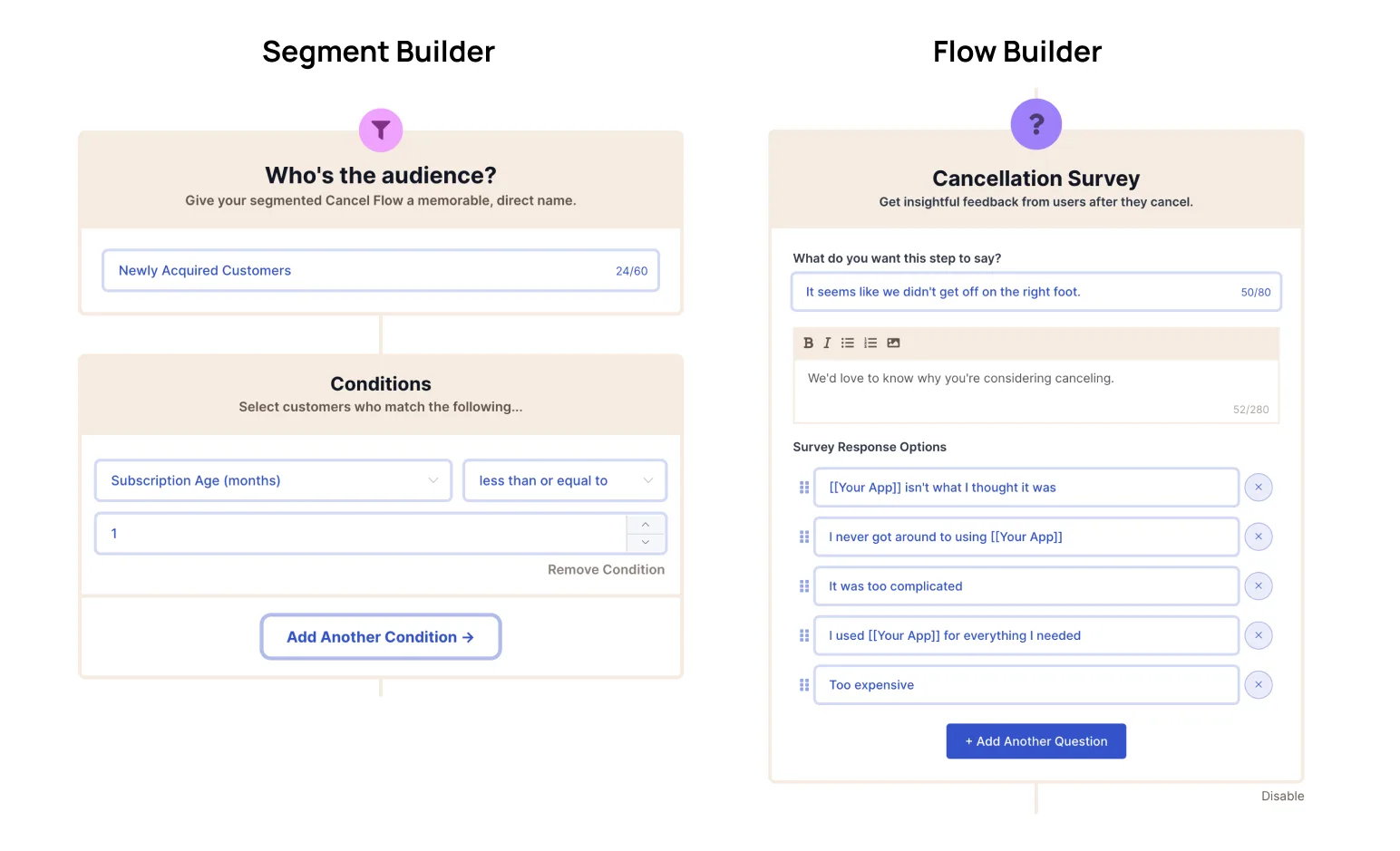Click Add Another Condition button
Screen dimensions: 1400x851
[381, 637]
